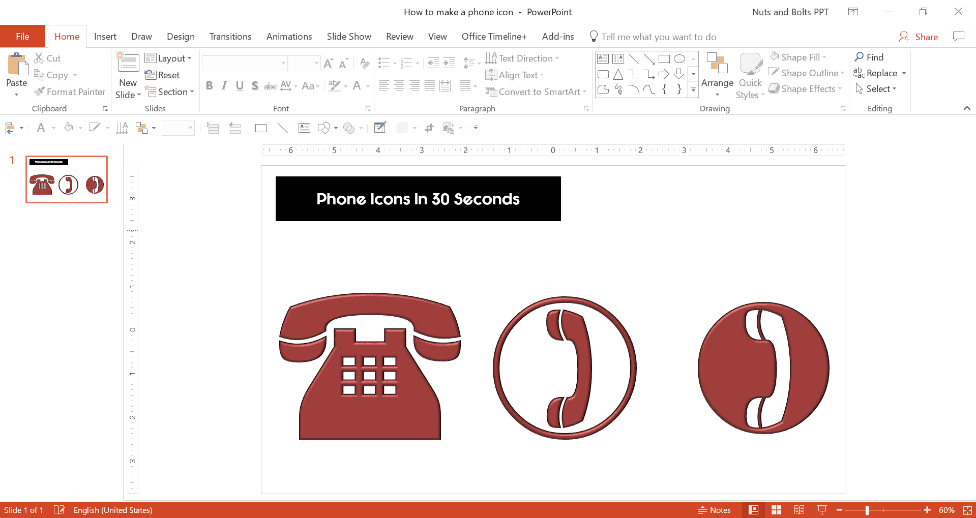Click the Share button
The height and width of the screenshot is (518, 976).
pyautogui.click(x=918, y=37)
